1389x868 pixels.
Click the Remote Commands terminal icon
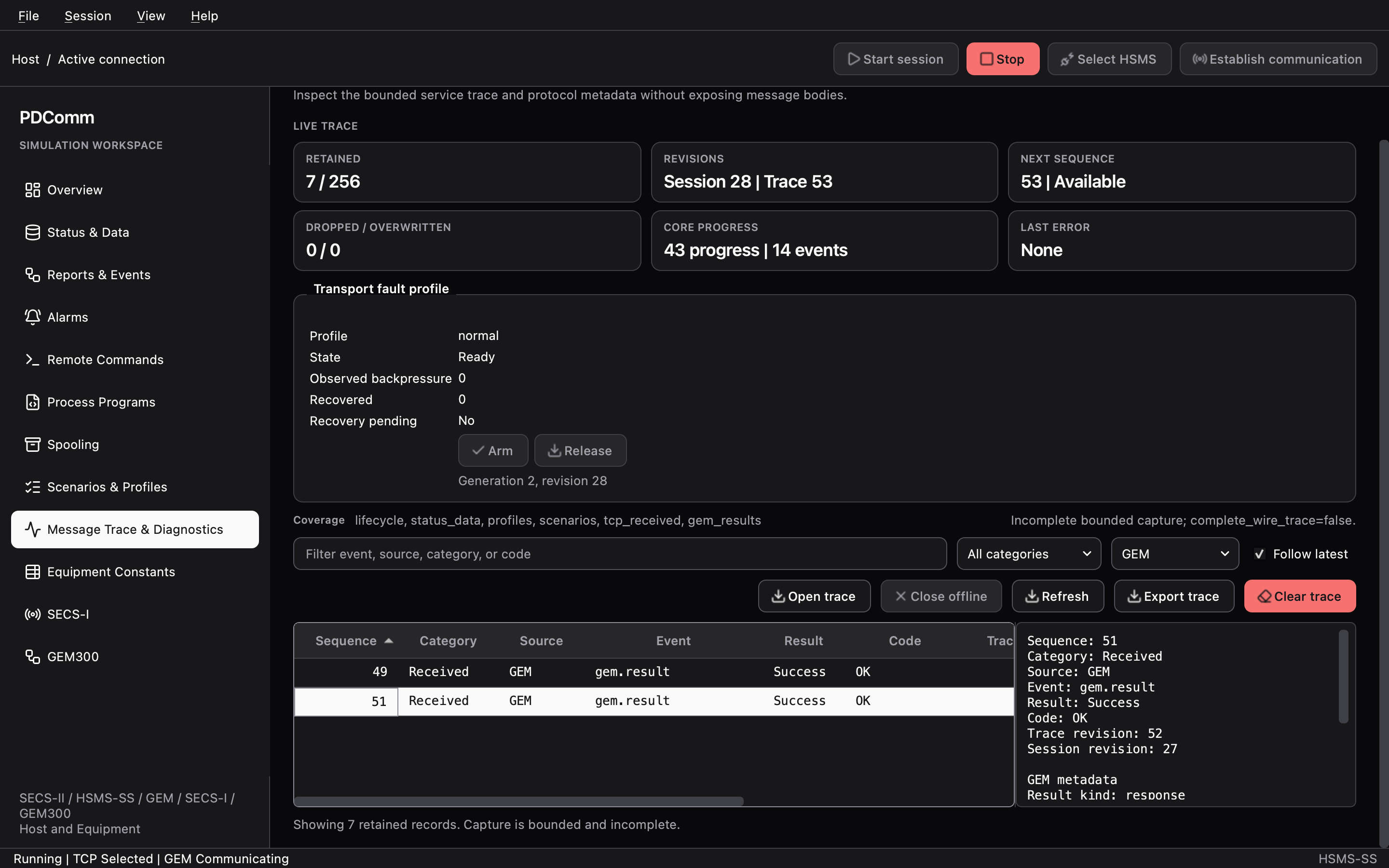click(x=33, y=359)
